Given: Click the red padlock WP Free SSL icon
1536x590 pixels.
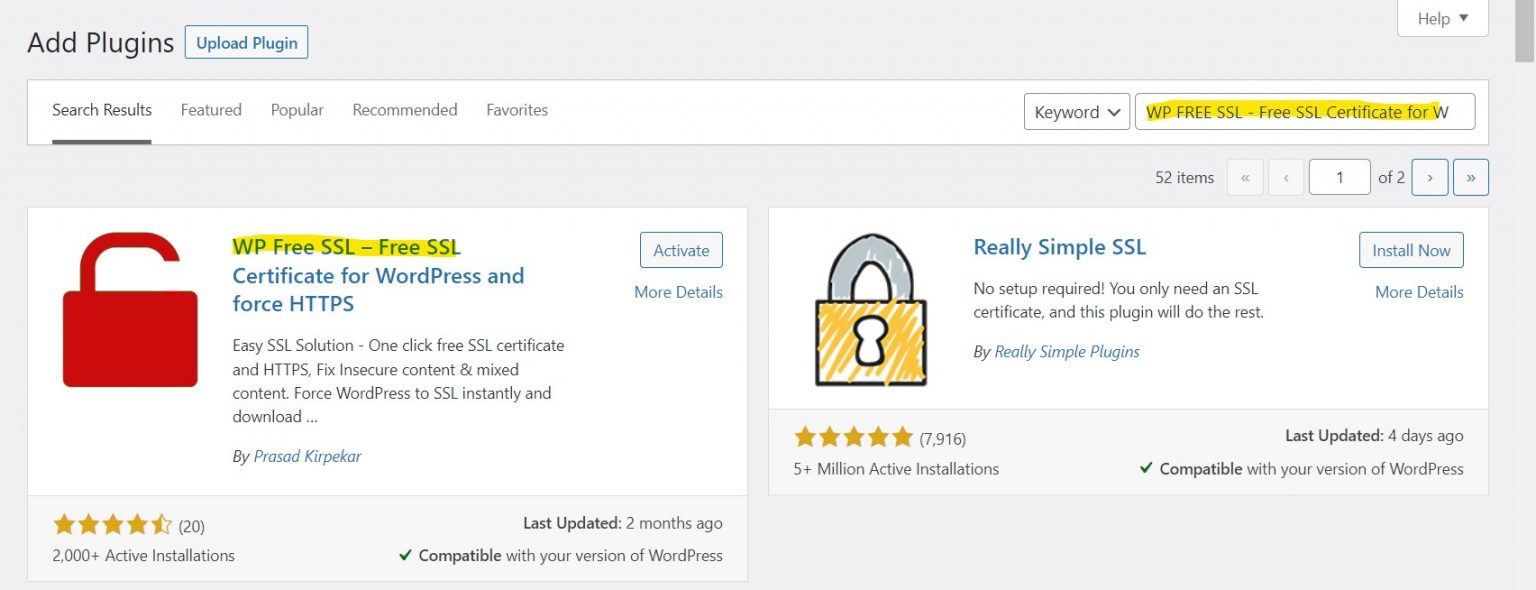Looking at the screenshot, I should click(x=130, y=310).
